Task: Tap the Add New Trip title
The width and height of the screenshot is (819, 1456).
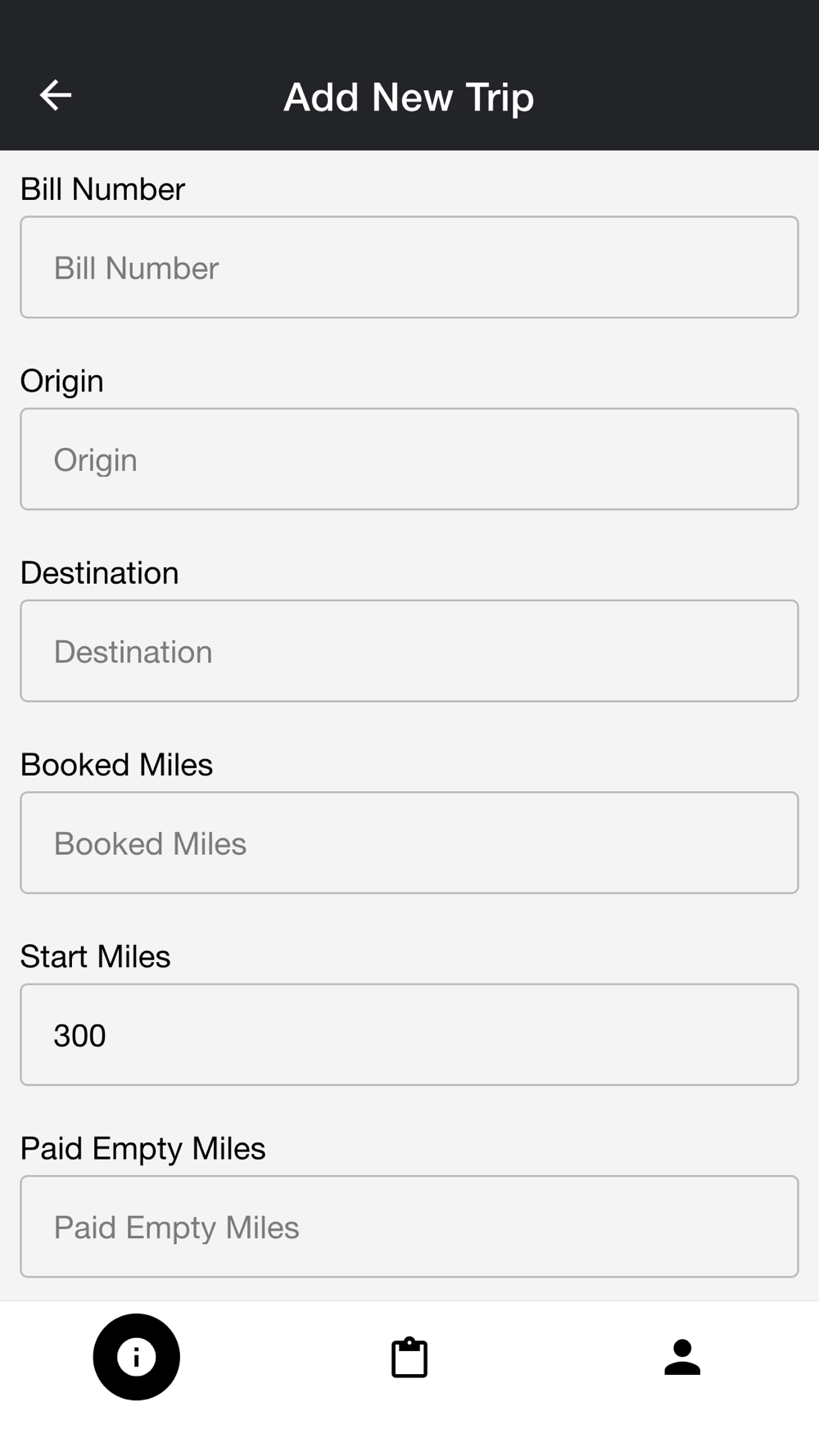Action: pos(409,97)
